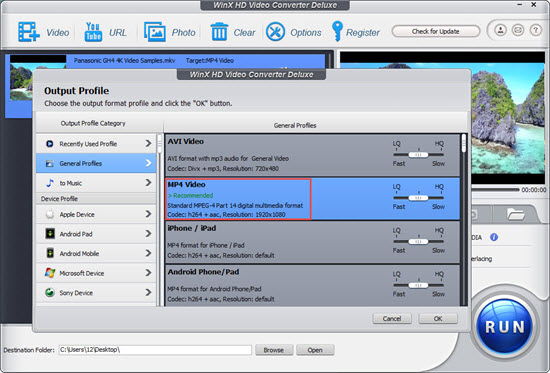Expand Android Mobile chevron
The width and height of the screenshot is (550, 373).
(148, 253)
